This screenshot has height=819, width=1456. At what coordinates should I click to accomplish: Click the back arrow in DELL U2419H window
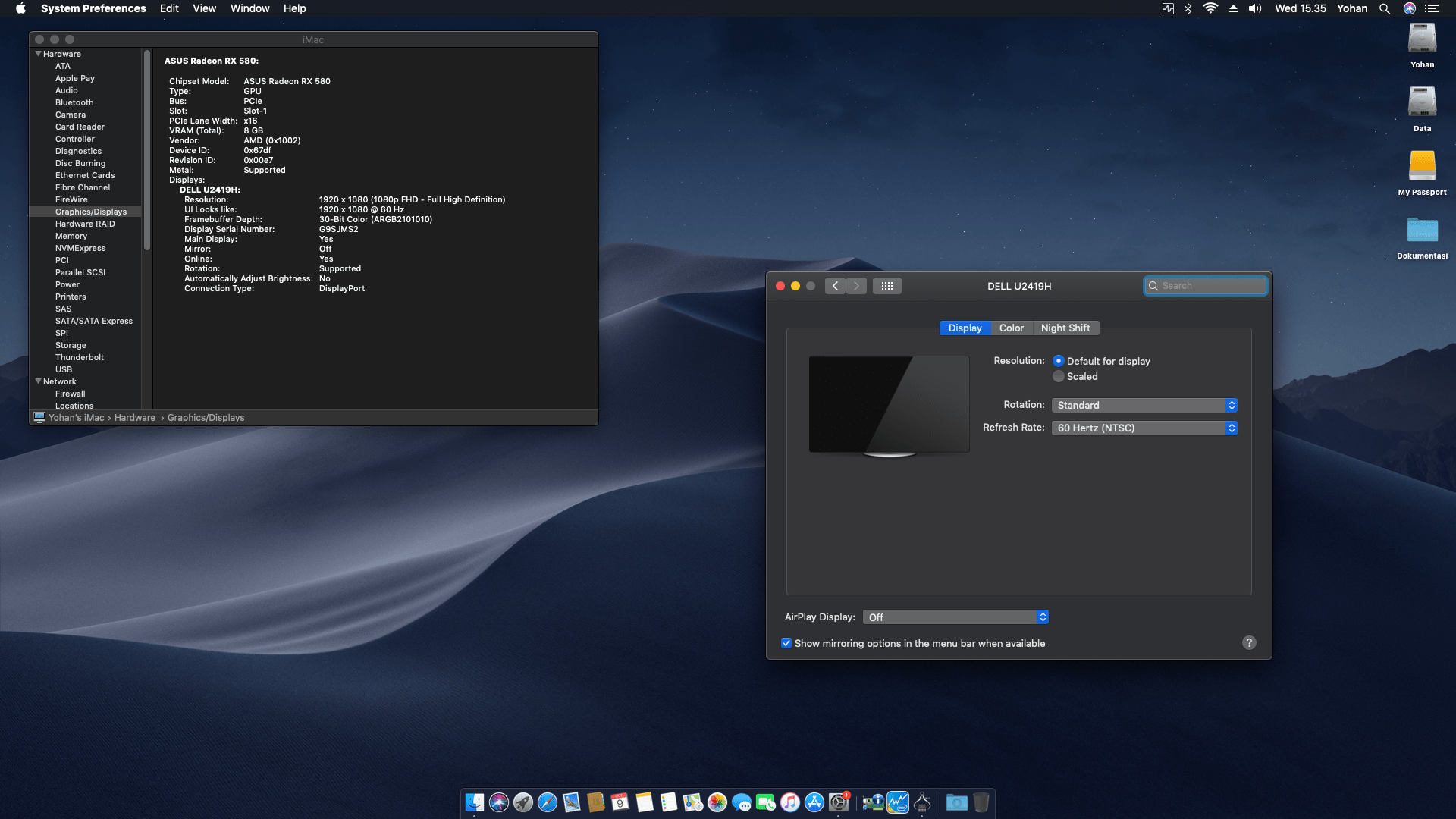pos(835,286)
